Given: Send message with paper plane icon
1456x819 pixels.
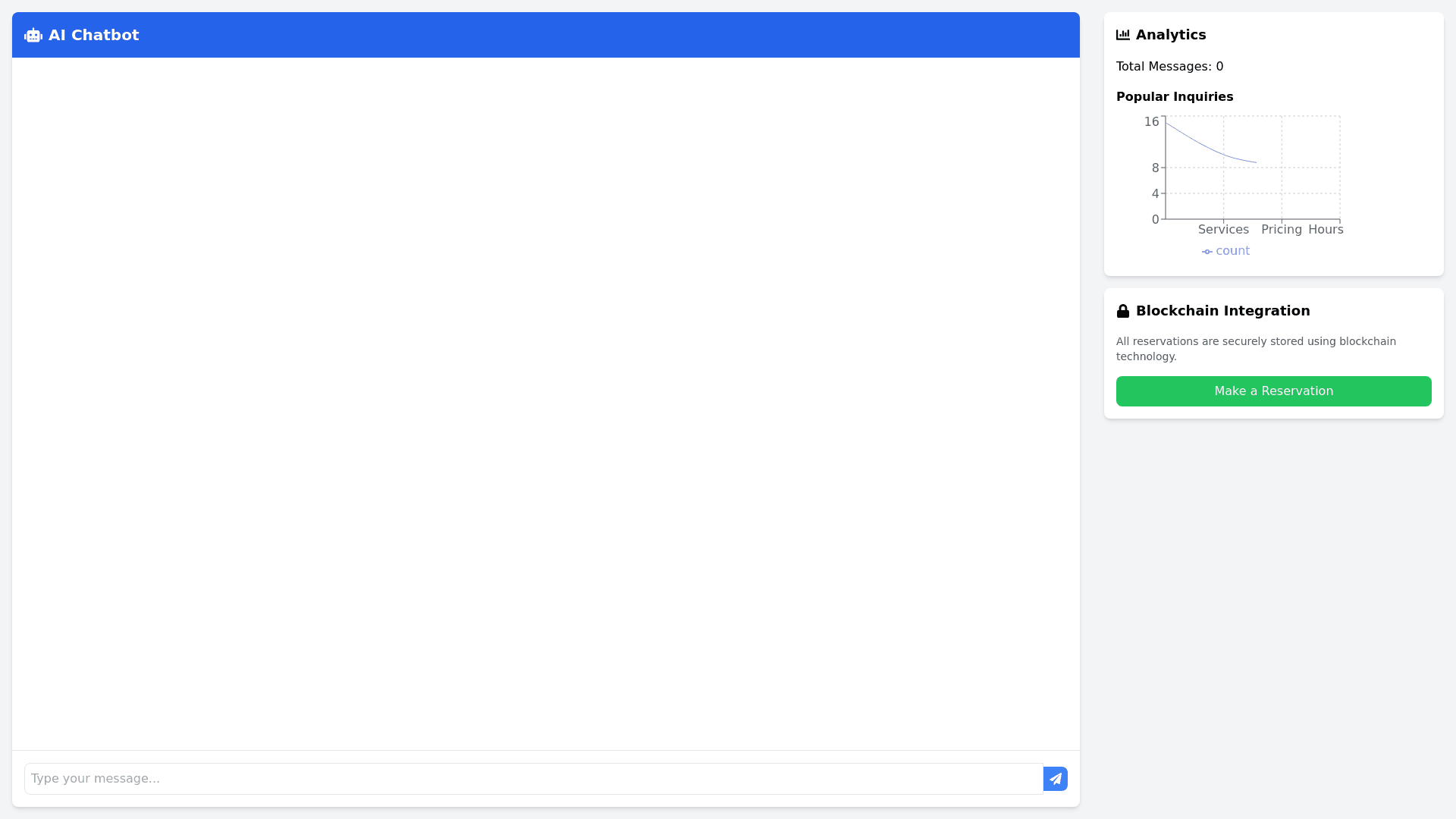Looking at the screenshot, I should pyautogui.click(x=1055, y=779).
